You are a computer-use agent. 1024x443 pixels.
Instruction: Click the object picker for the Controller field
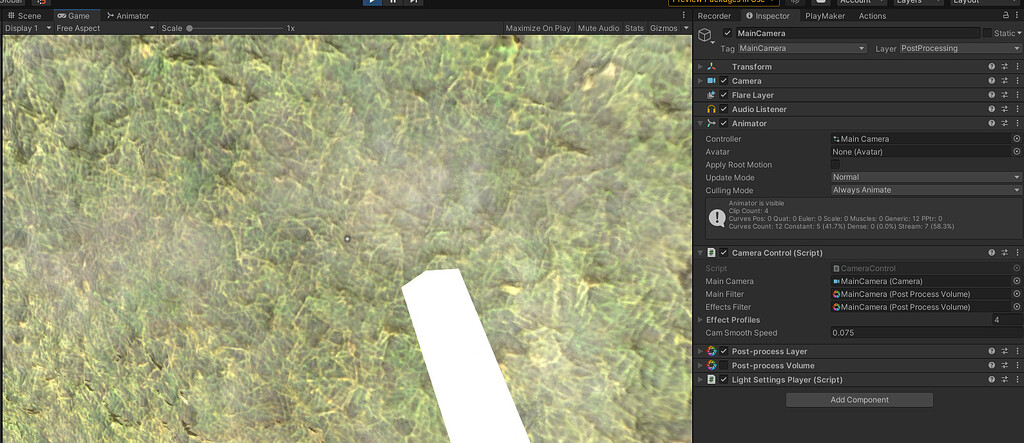tap(1016, 139)
